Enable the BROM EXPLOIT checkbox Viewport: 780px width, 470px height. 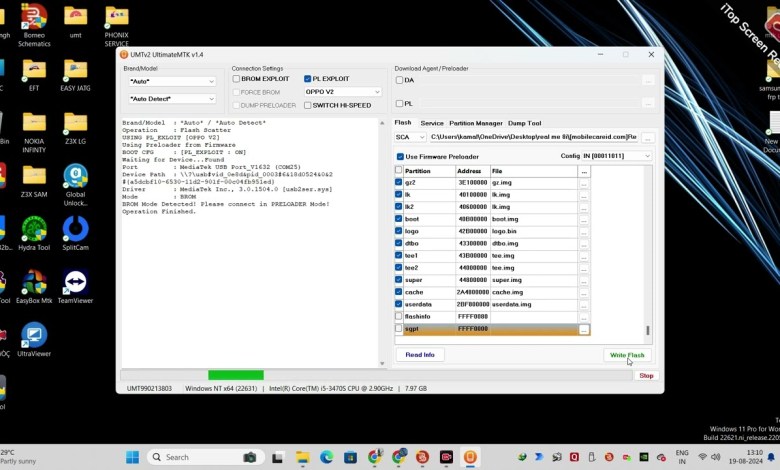tap(237, 78)
